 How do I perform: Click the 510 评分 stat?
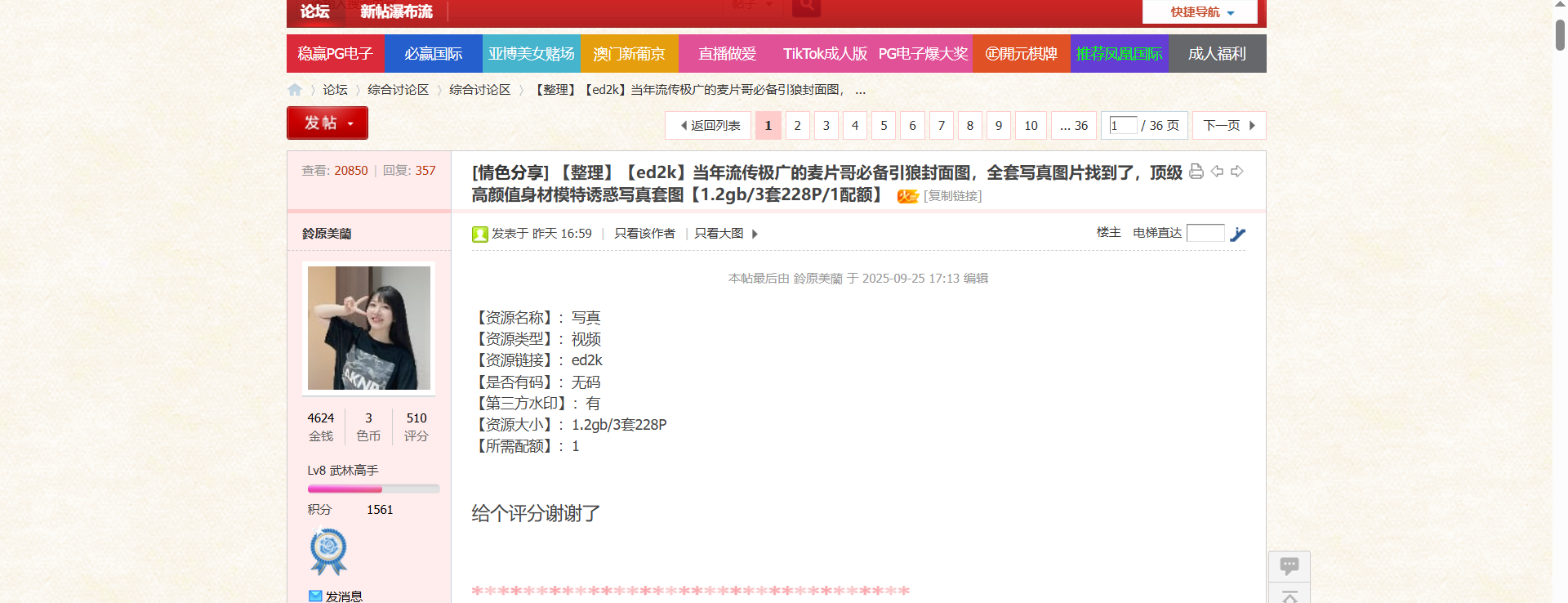[x=416, y=427]
